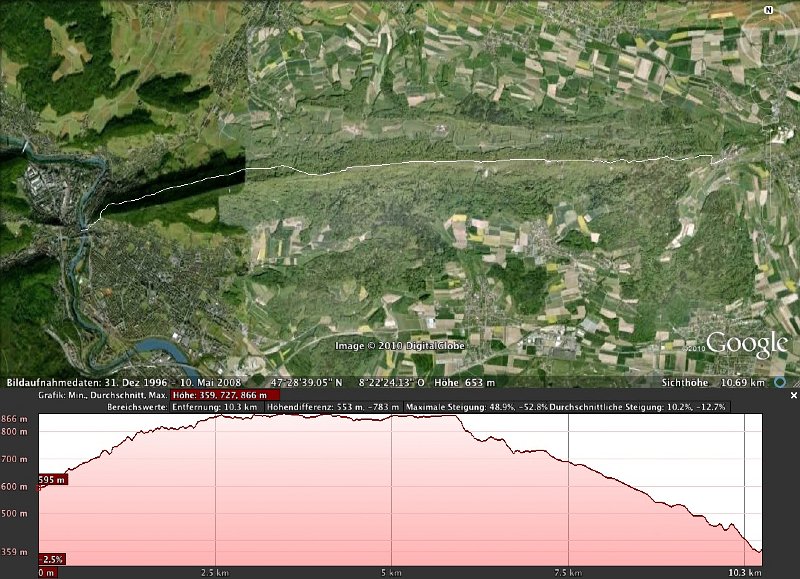
Task: Click the 5 km mark on the profile axis
Action: point(391,573)
